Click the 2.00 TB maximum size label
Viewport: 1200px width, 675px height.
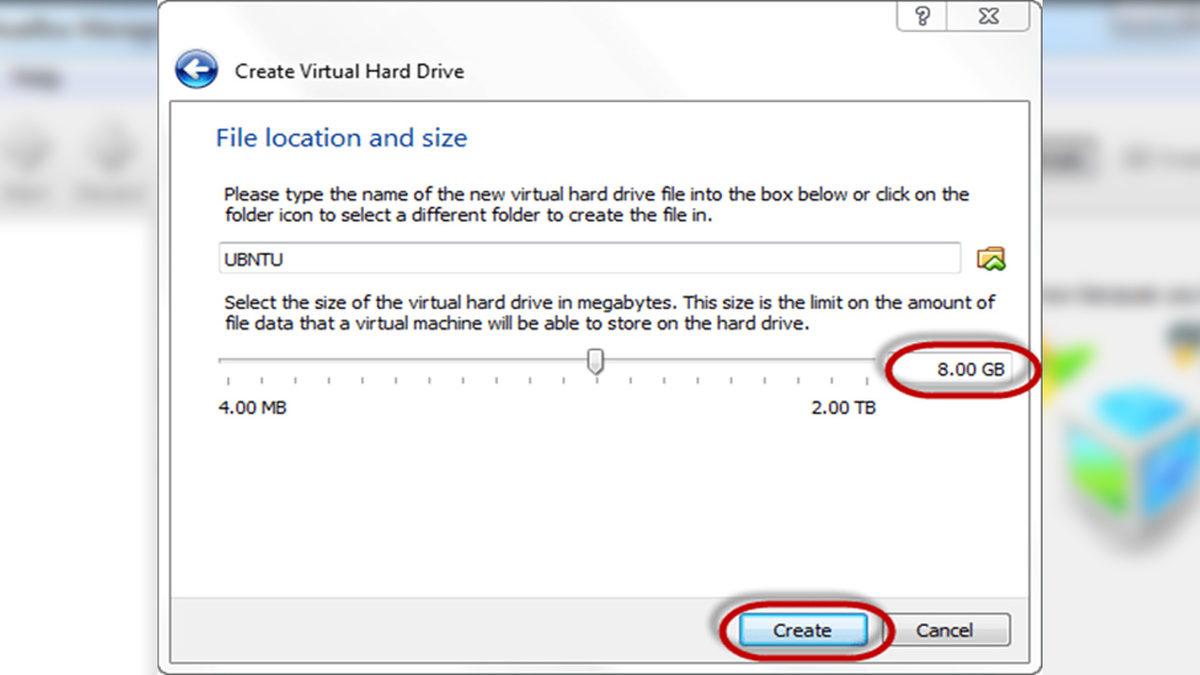843,408
